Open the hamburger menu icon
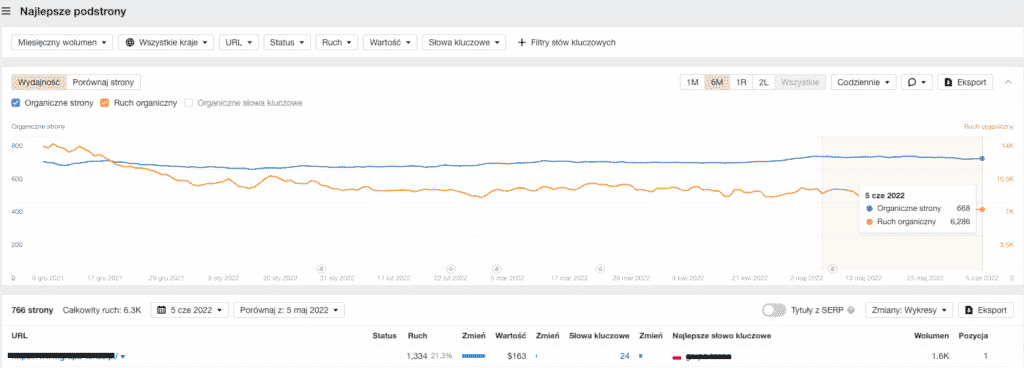Screen dimensions: 1024x368 (6, 12)
